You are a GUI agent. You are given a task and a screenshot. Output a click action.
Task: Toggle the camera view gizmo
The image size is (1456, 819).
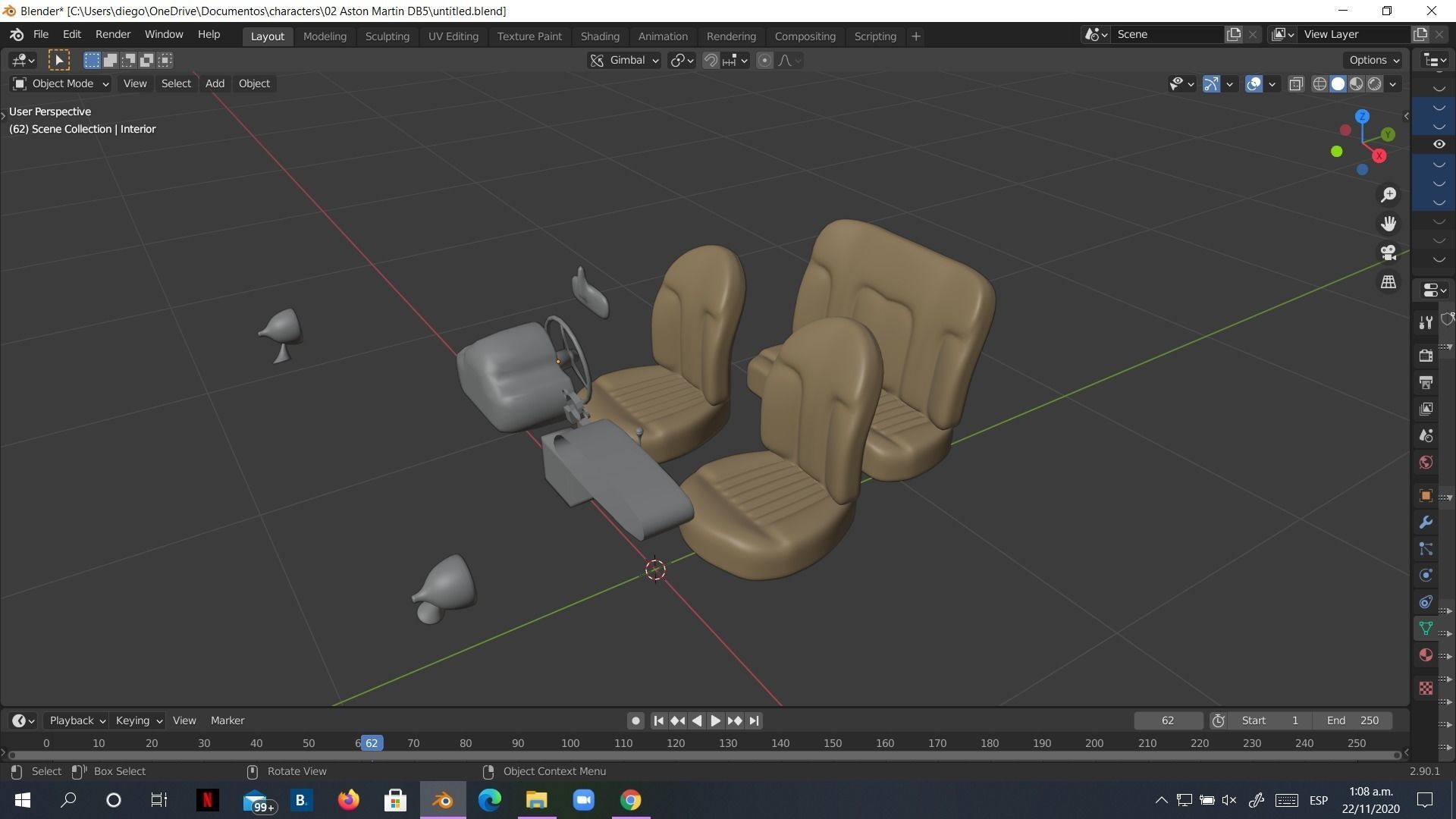(1389, 253)
